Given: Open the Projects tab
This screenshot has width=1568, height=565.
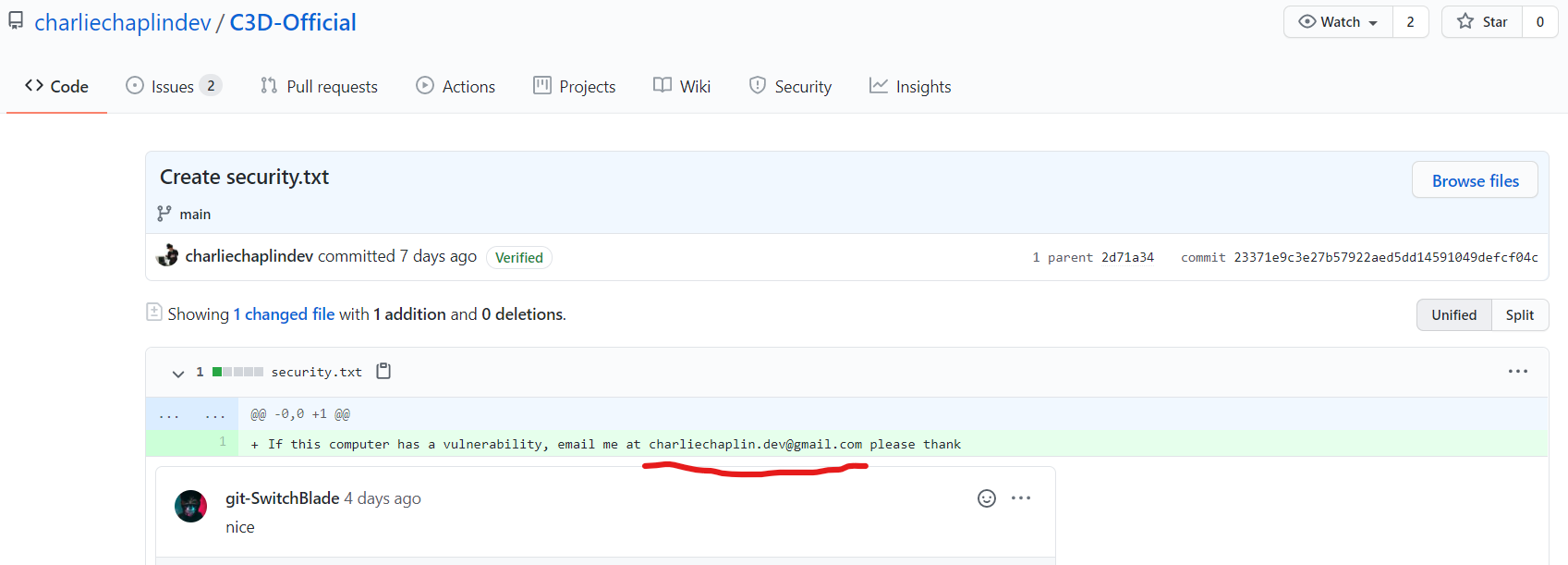Looking at the screenshot, I should [575, 86].
